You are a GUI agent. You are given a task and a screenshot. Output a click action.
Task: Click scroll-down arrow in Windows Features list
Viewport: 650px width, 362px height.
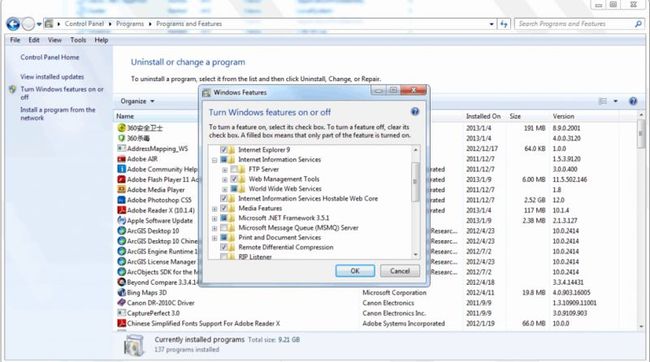415,255
